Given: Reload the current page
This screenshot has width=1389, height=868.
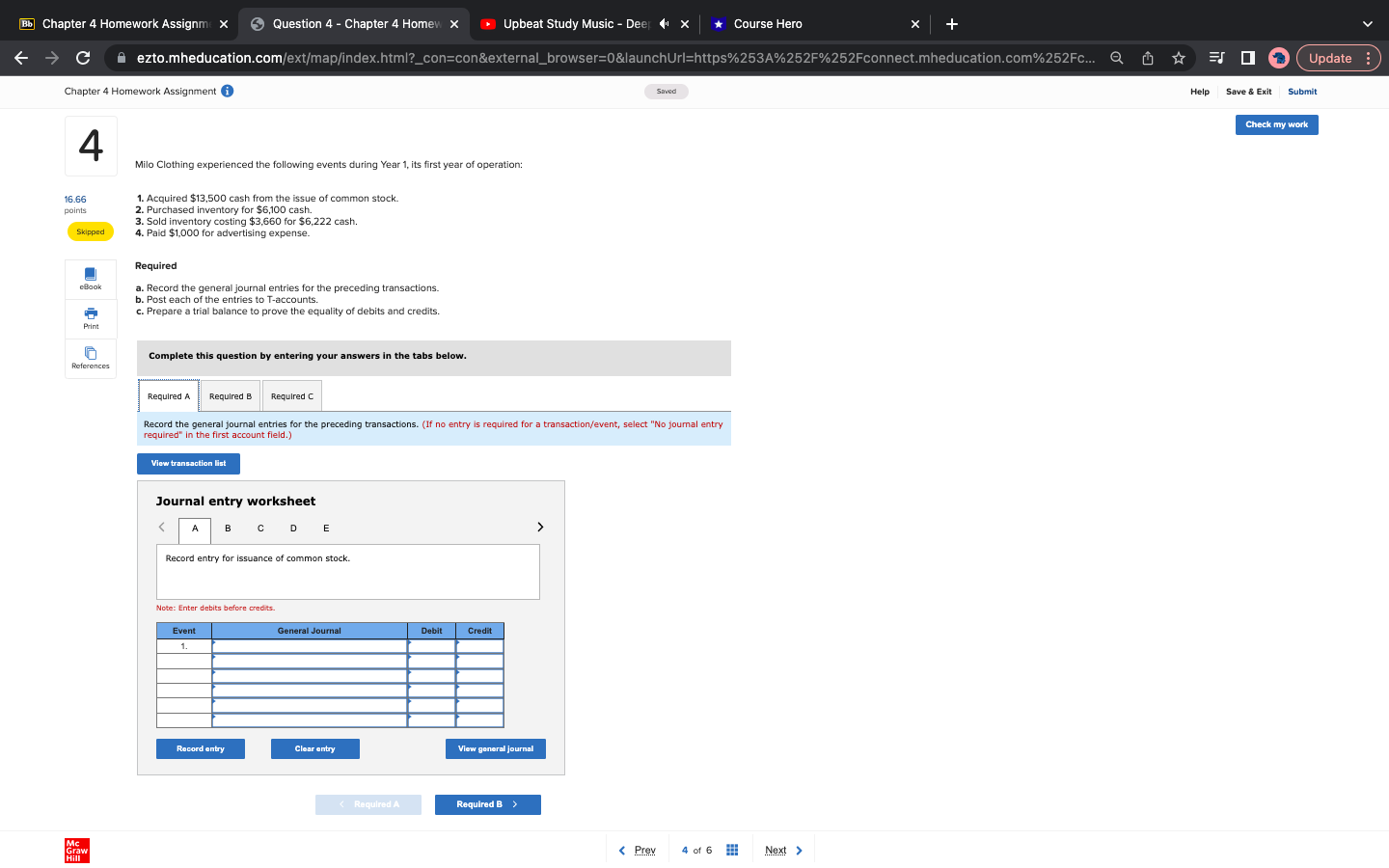Looking at the screenshot, I should tap(83, 58).
